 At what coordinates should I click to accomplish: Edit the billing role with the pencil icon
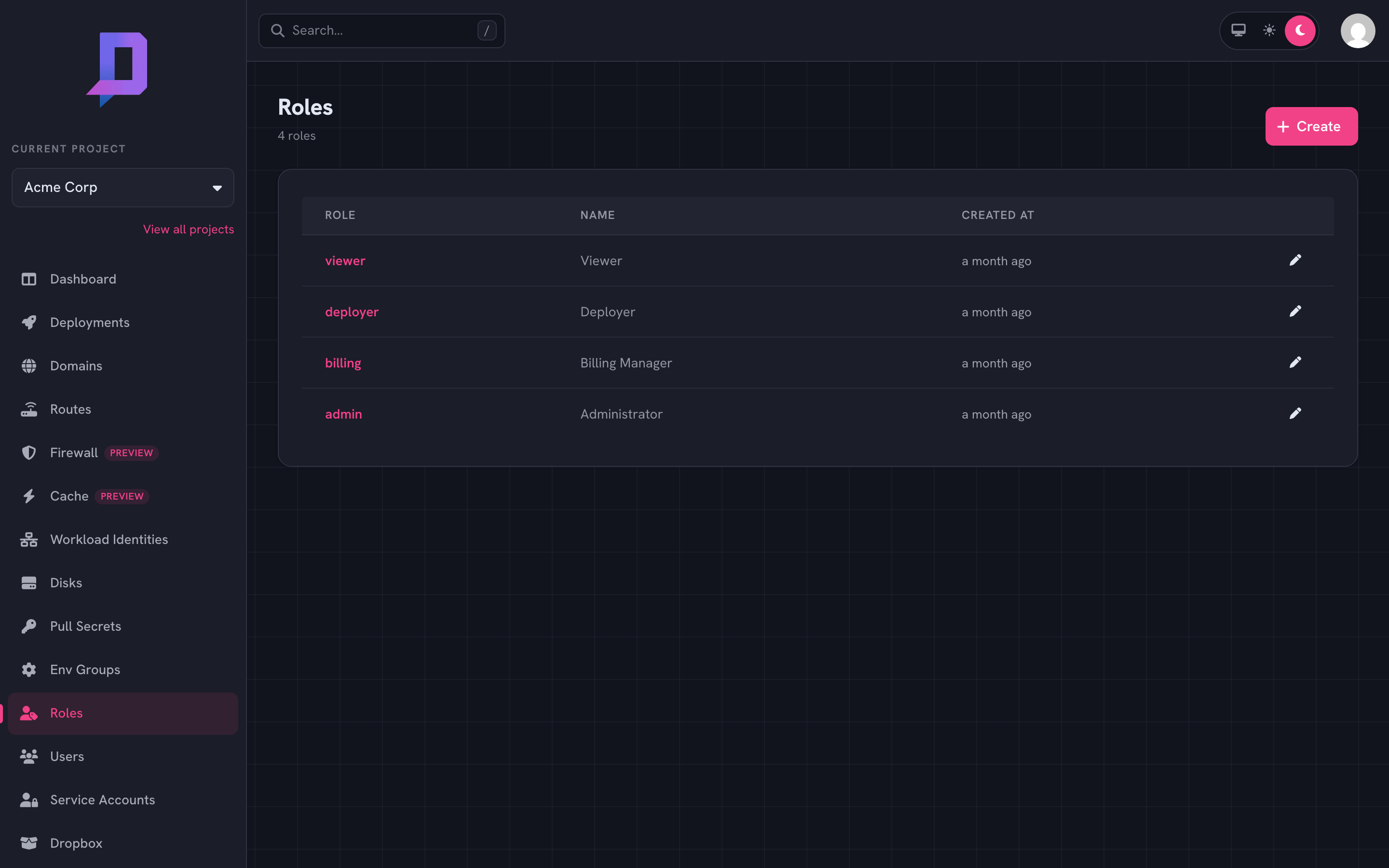pyautogui.click(x=1295, y=363)
